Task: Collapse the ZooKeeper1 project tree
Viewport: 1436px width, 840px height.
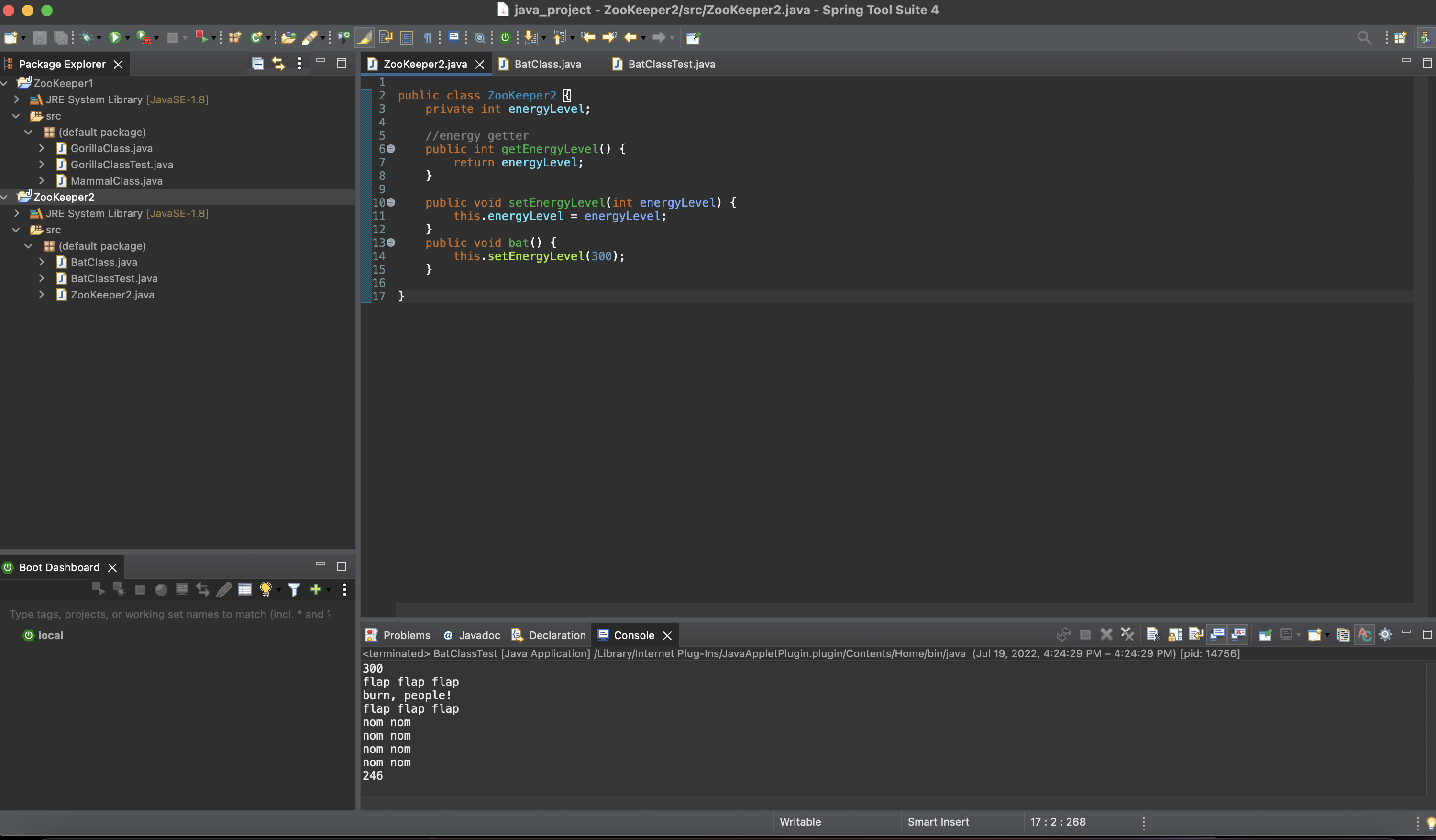Action: (5, 83)
